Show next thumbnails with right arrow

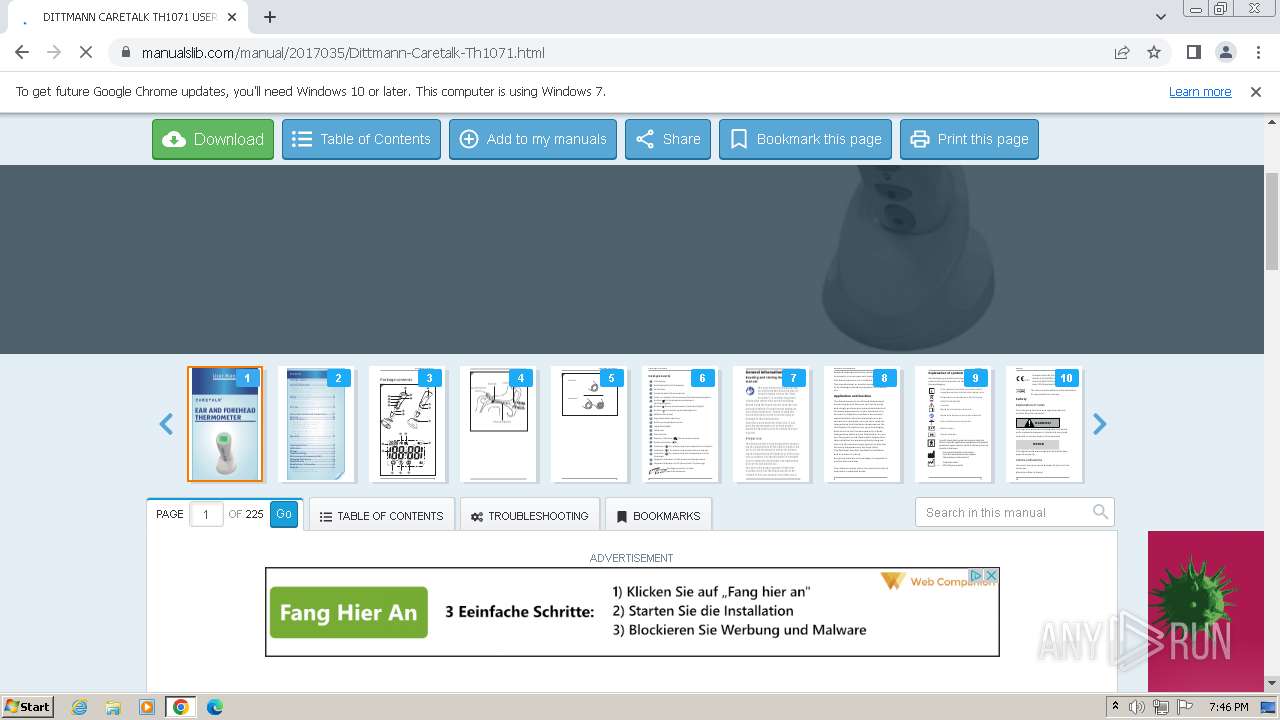[1099, 424]
